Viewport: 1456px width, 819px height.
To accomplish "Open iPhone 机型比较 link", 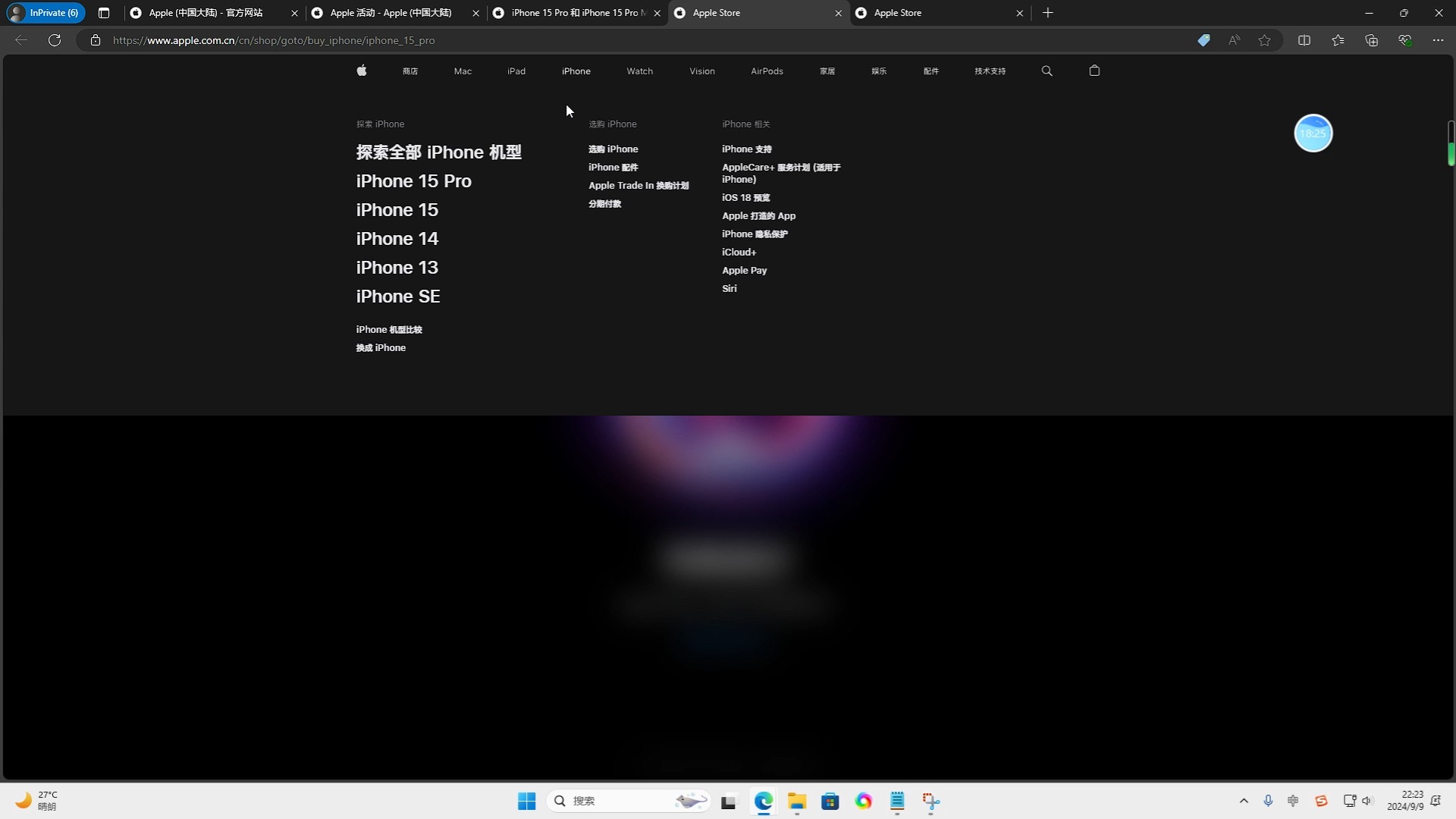I will click(x=389, y=329).
